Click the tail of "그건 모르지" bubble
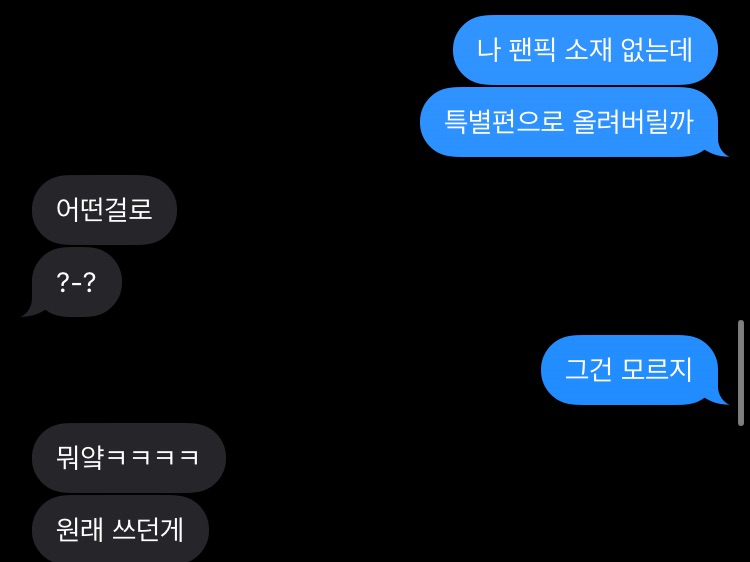750x562 pixels. pos(719,399)
